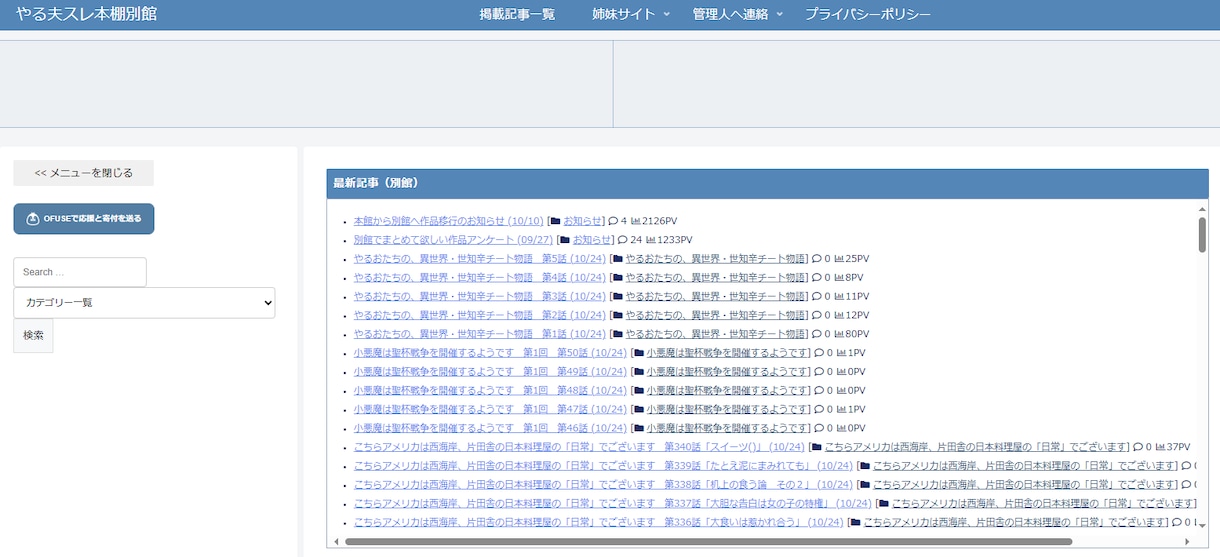The height and width of the screenshot is (557, 1220).
Task: Click comment icon in やるおたち 第4話 row
Action: [816, 278]
